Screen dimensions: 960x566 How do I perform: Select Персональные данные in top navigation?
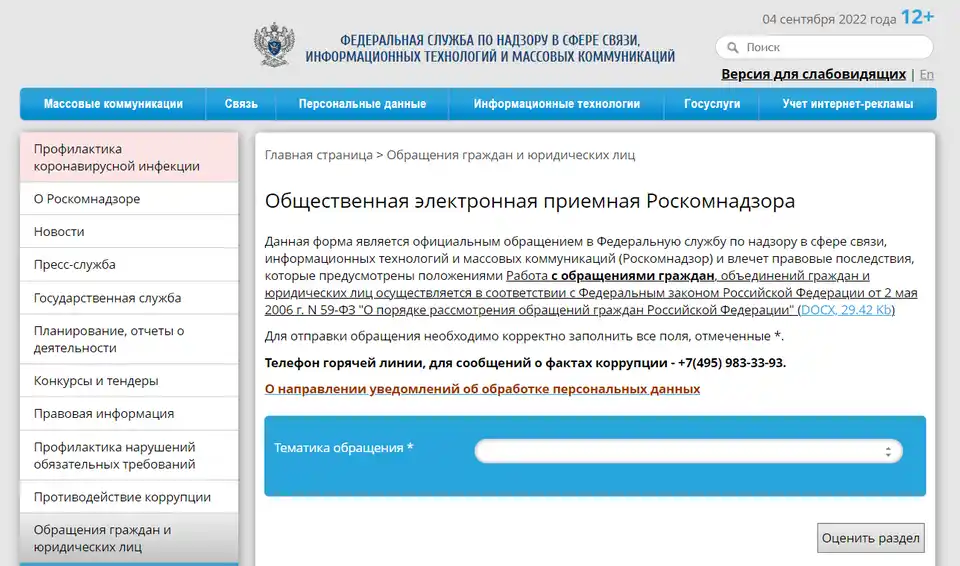pyautogui.click(x=362, y=104)
